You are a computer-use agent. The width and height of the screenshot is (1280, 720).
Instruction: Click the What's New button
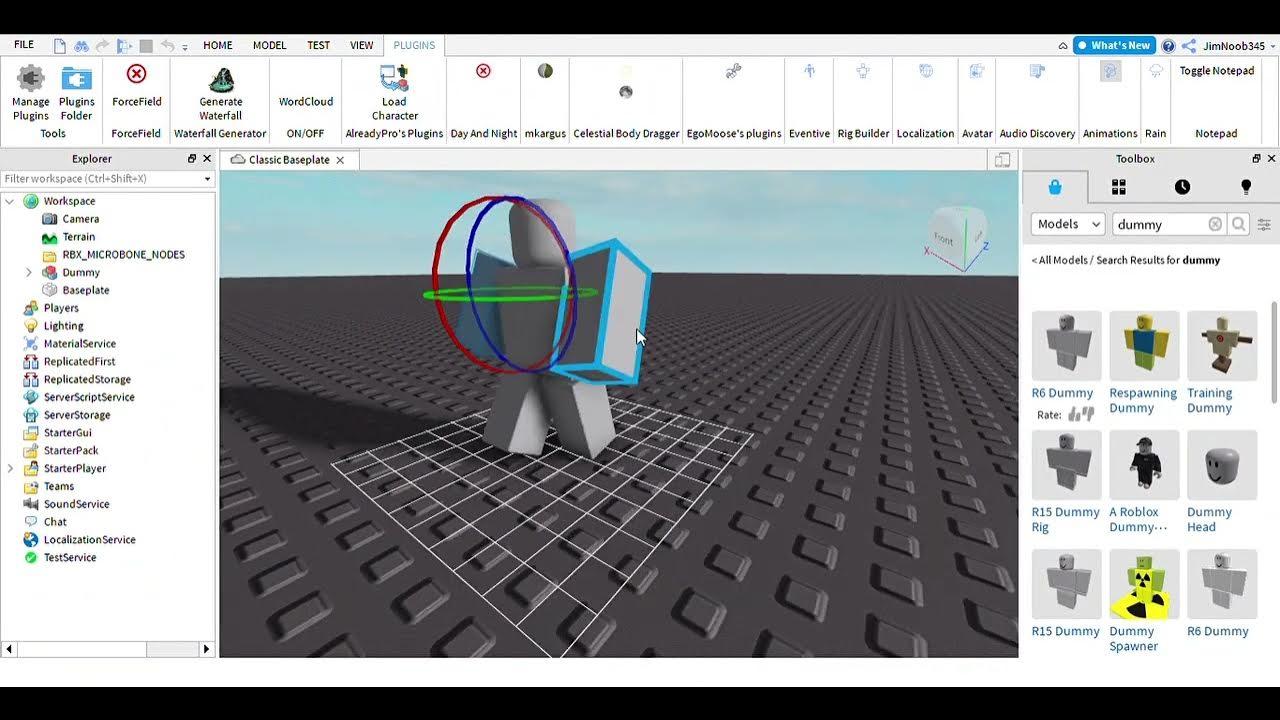tap(1114, 45)
